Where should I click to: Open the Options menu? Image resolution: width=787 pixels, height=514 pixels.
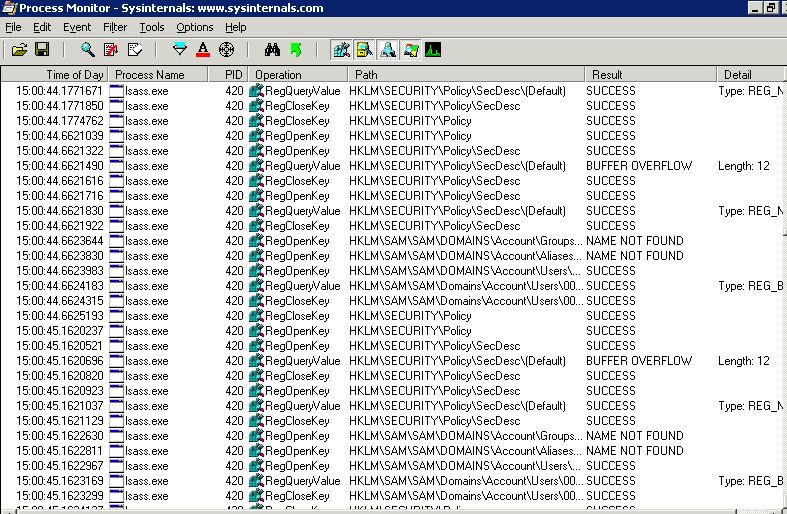click(195, 27)
